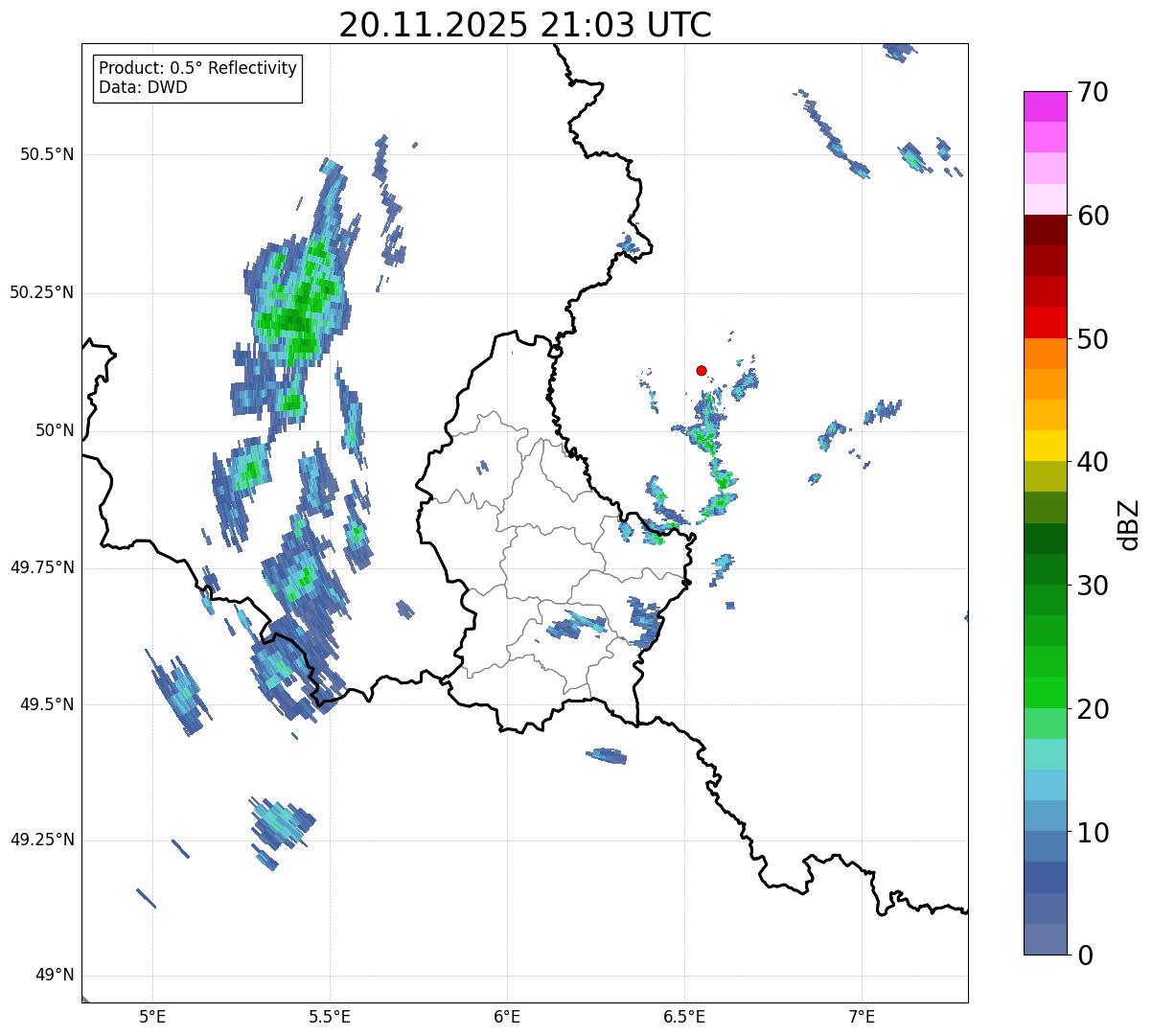
Task: Click the 5°E longitude label
Action: pos(152,1016)
